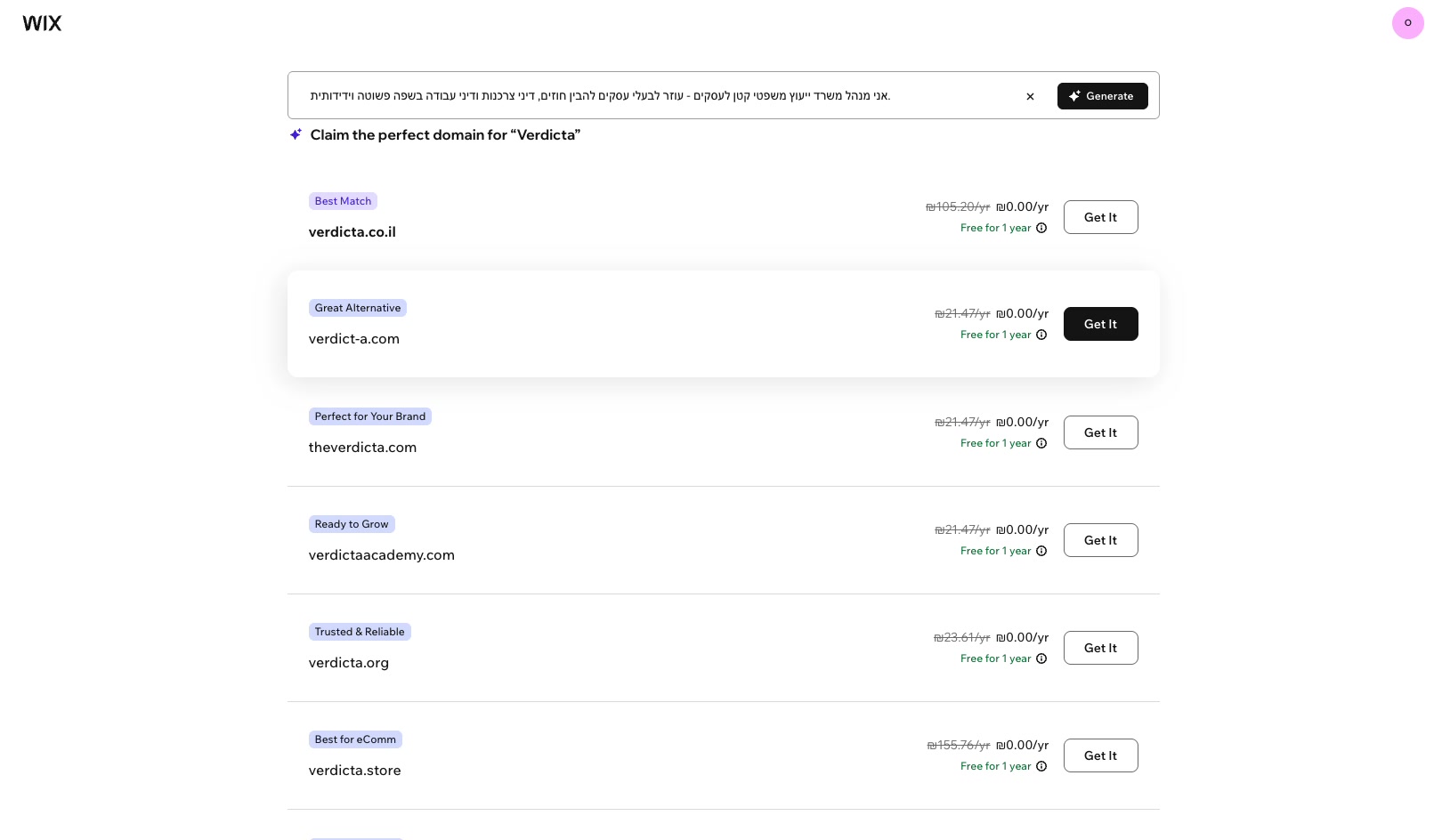1442x840 pixels.
Task: Click the struck-through ₪105.20/yr price
Action: pyautogui.click(x=958, y=206)
